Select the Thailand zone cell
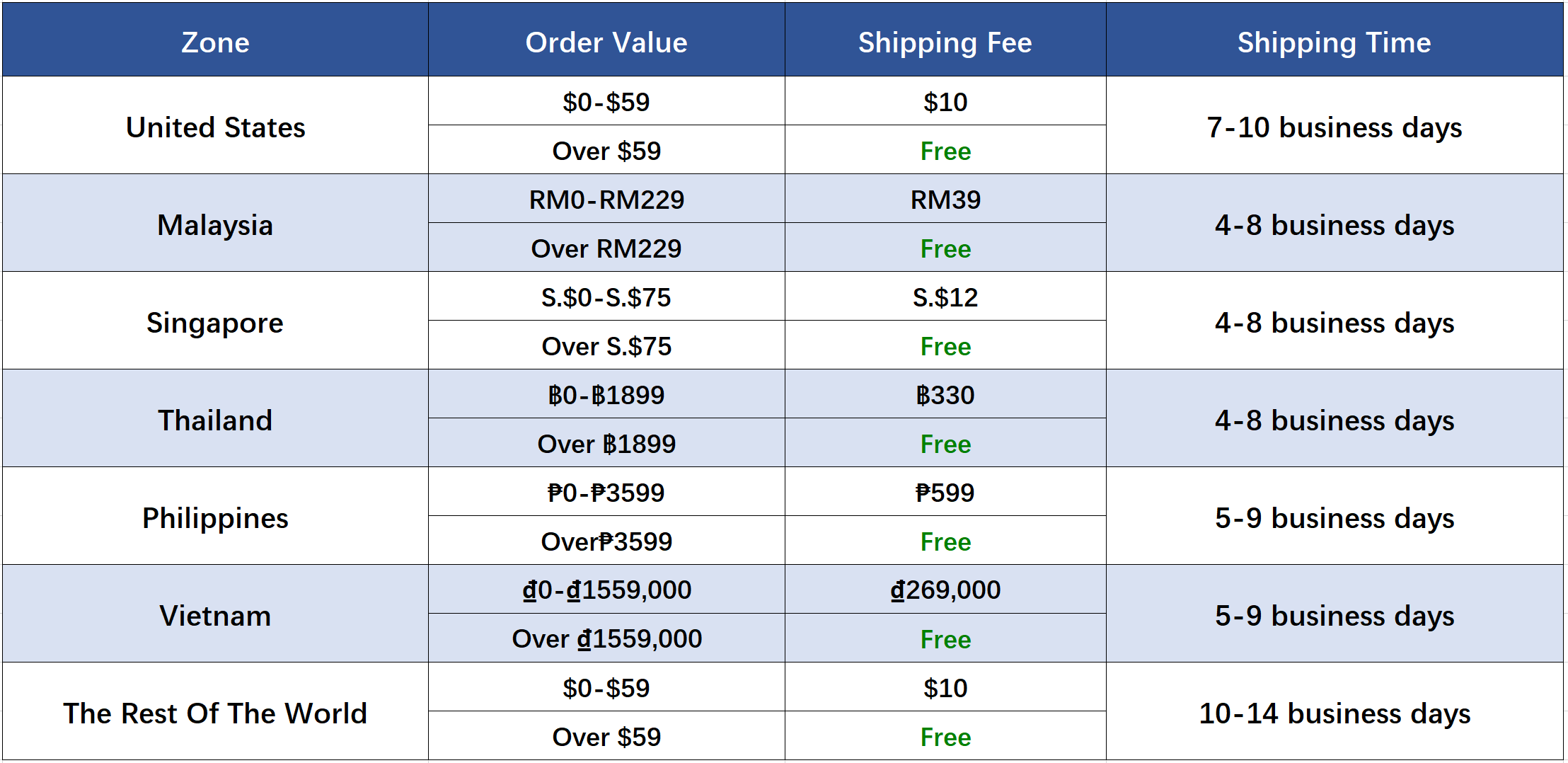Screen dimensions: 1568x763 (215, 420)
